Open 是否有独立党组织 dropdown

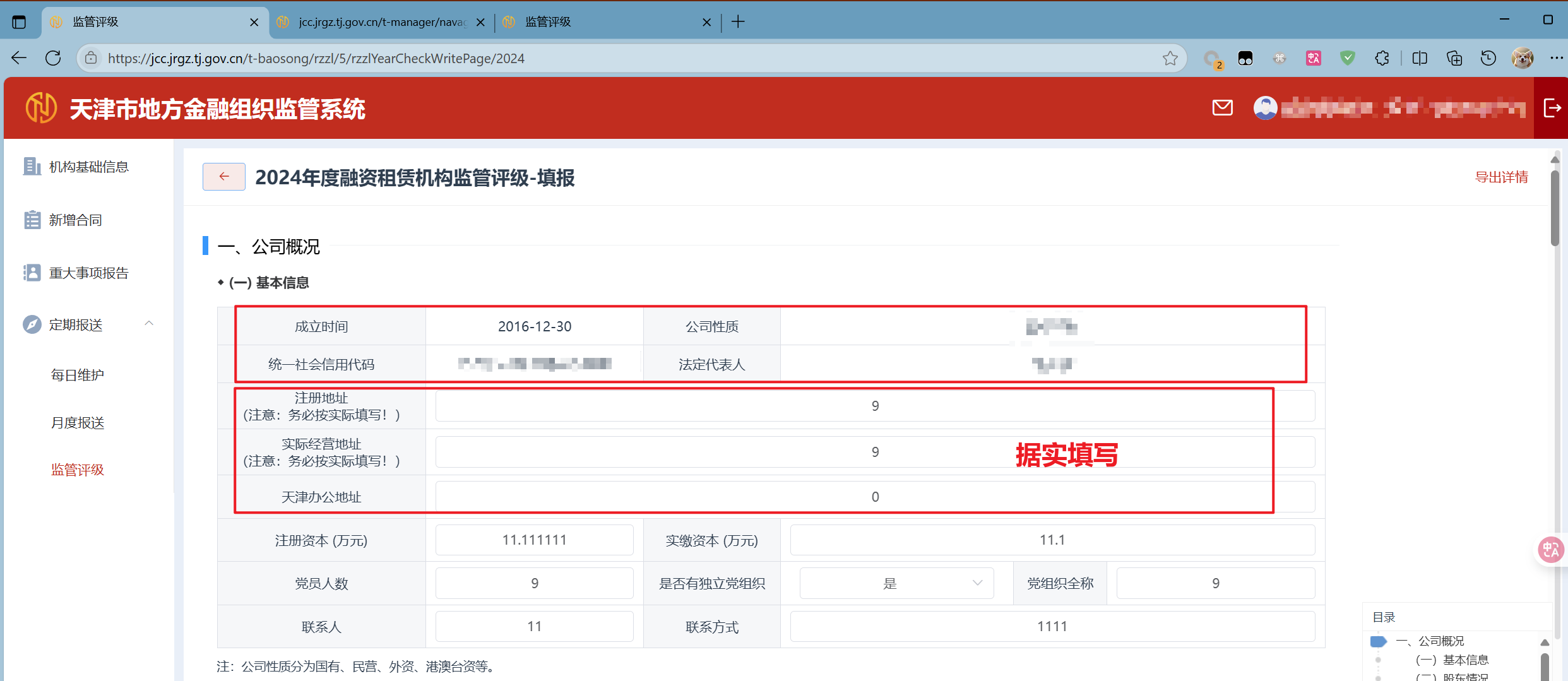click(896, 583)
